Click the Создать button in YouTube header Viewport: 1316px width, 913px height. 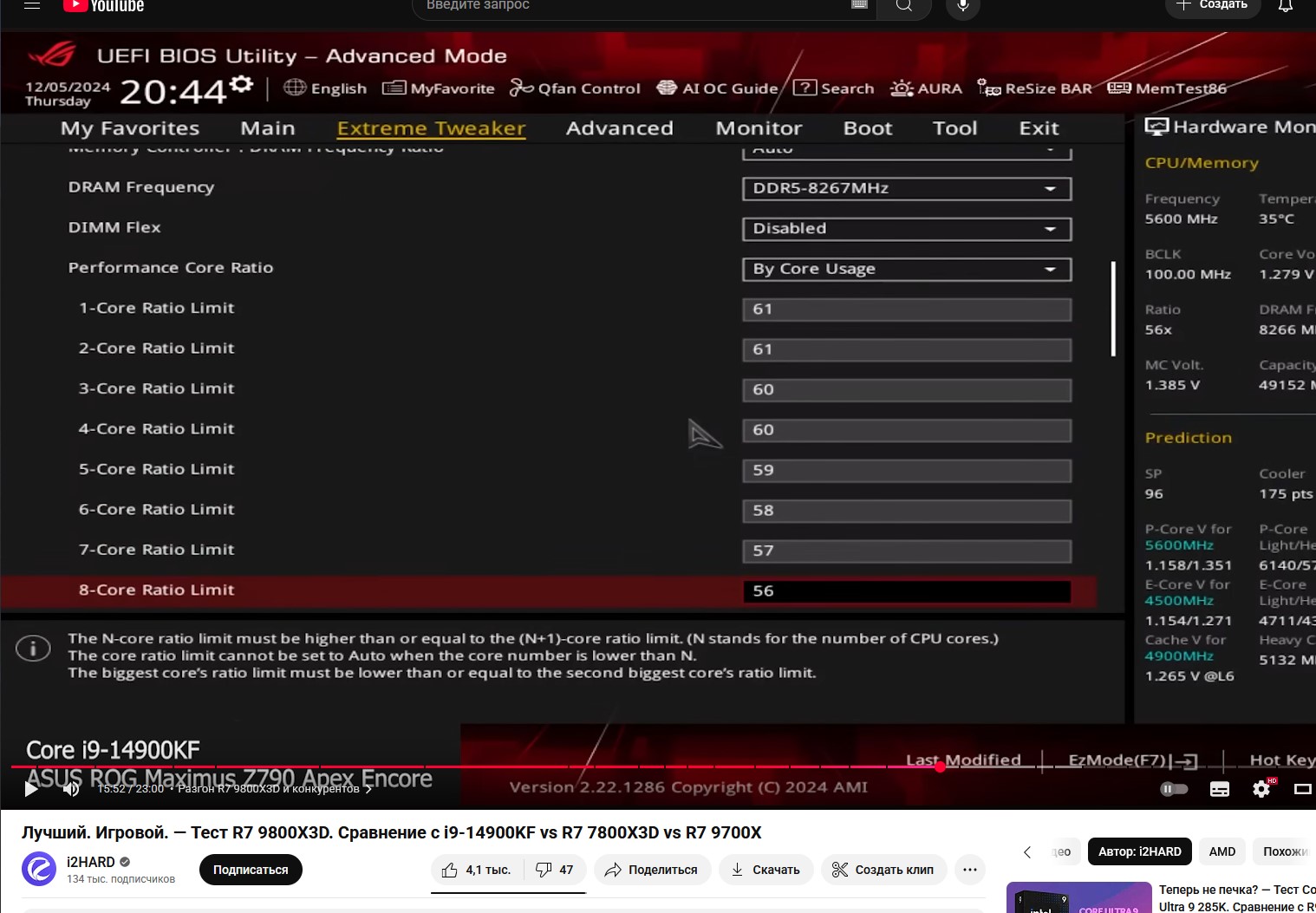pos(1212,6)
